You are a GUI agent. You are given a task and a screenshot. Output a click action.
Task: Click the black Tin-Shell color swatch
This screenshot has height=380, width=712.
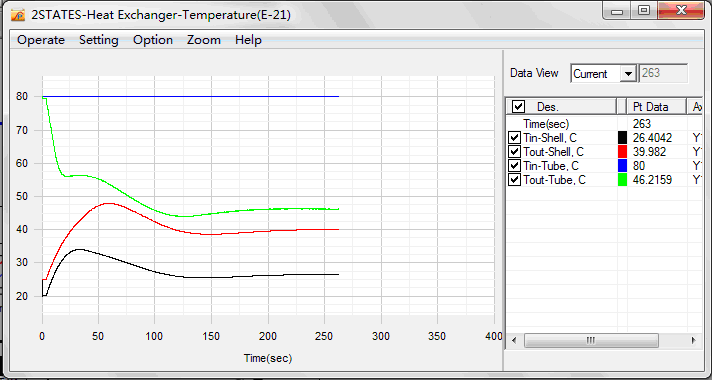[x=623, y=138]
